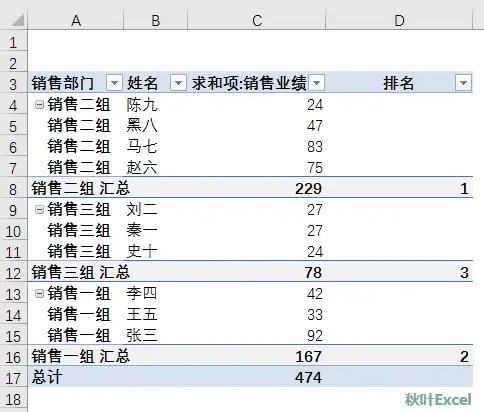Click the 销售部门 header cell text

[63, 83]
